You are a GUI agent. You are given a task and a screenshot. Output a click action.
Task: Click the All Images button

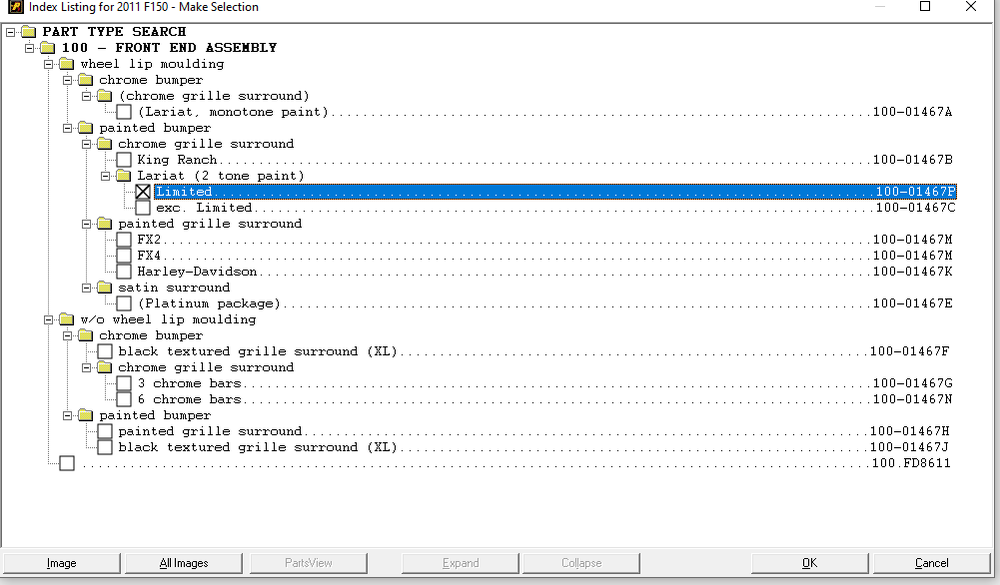184,563
